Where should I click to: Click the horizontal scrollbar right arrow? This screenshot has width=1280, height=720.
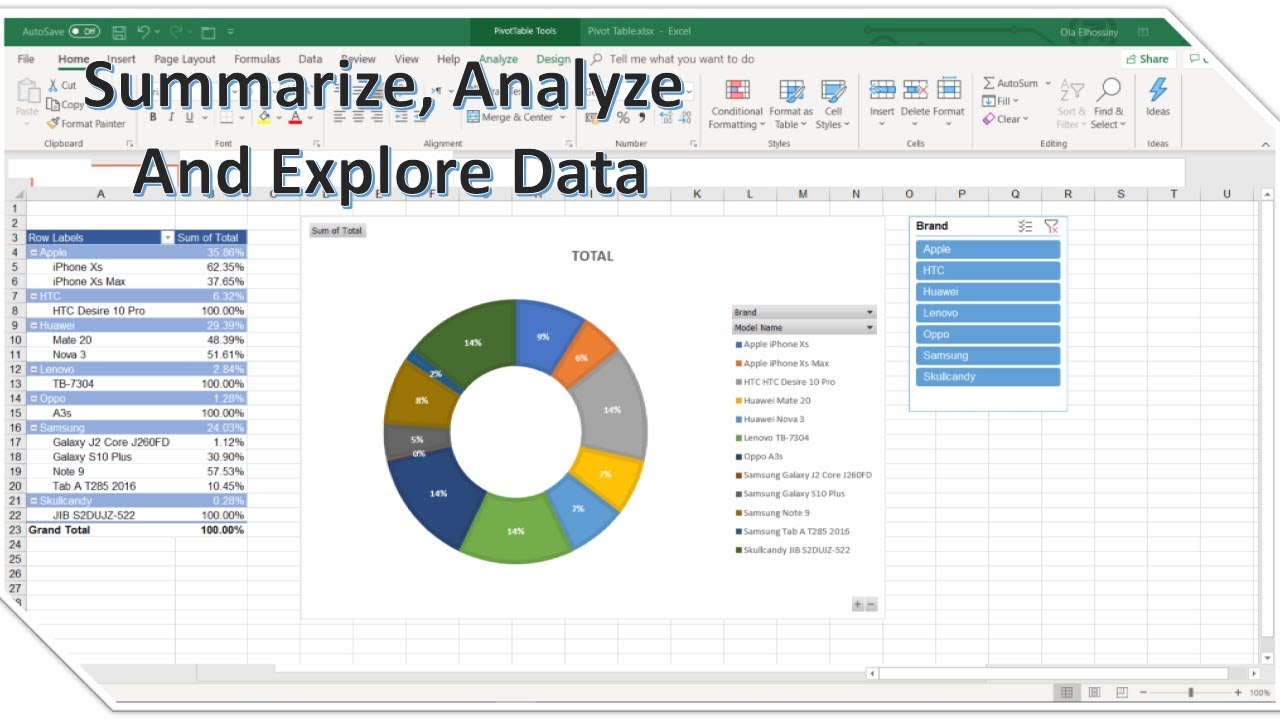click(1254, 674)
